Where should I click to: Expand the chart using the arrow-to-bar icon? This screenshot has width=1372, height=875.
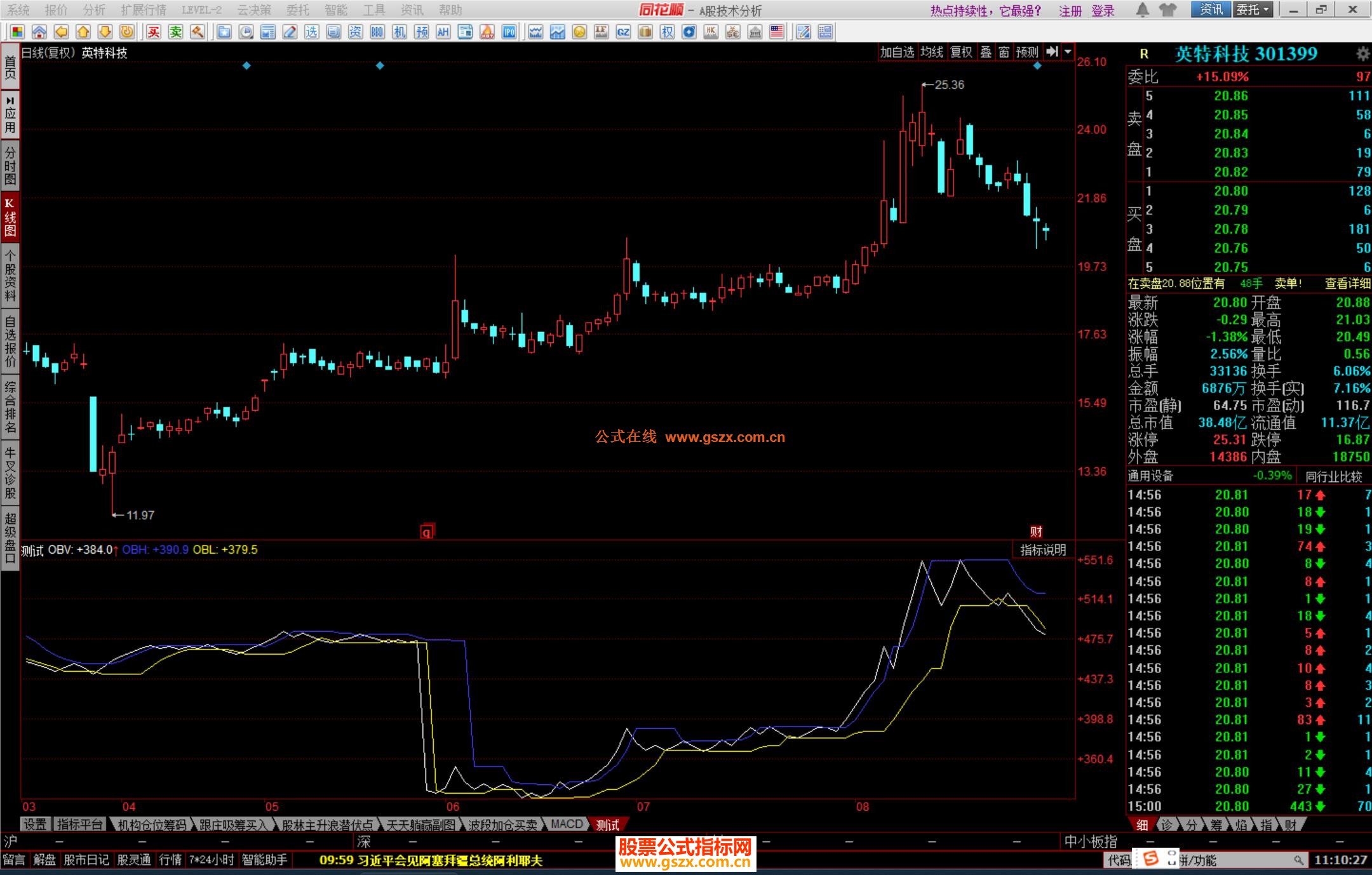coord(1052,52)
